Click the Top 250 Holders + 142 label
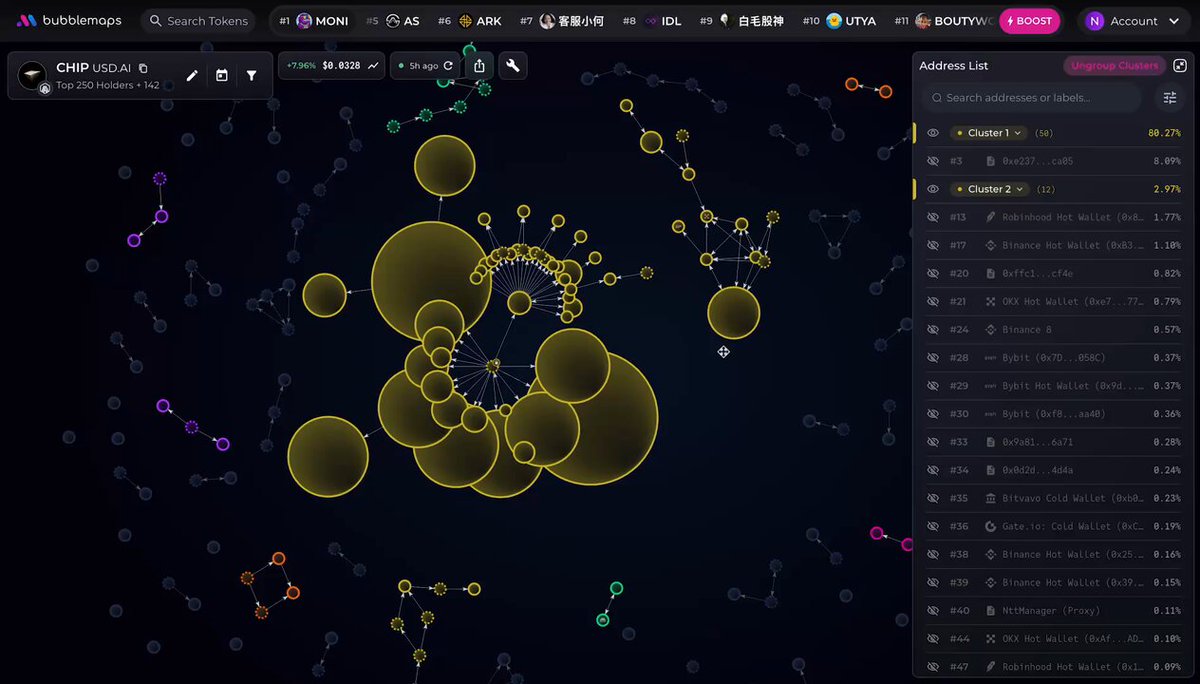This screenshot has height=684, width=1200. [x=108, y=86]
